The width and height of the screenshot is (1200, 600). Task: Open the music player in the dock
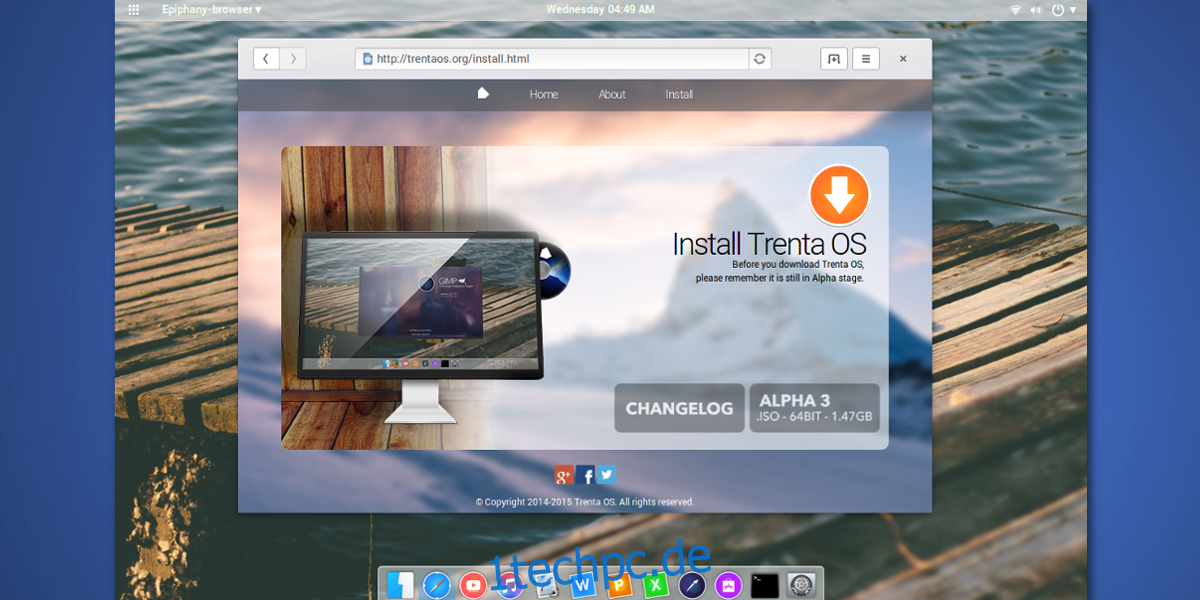(510, 586)
